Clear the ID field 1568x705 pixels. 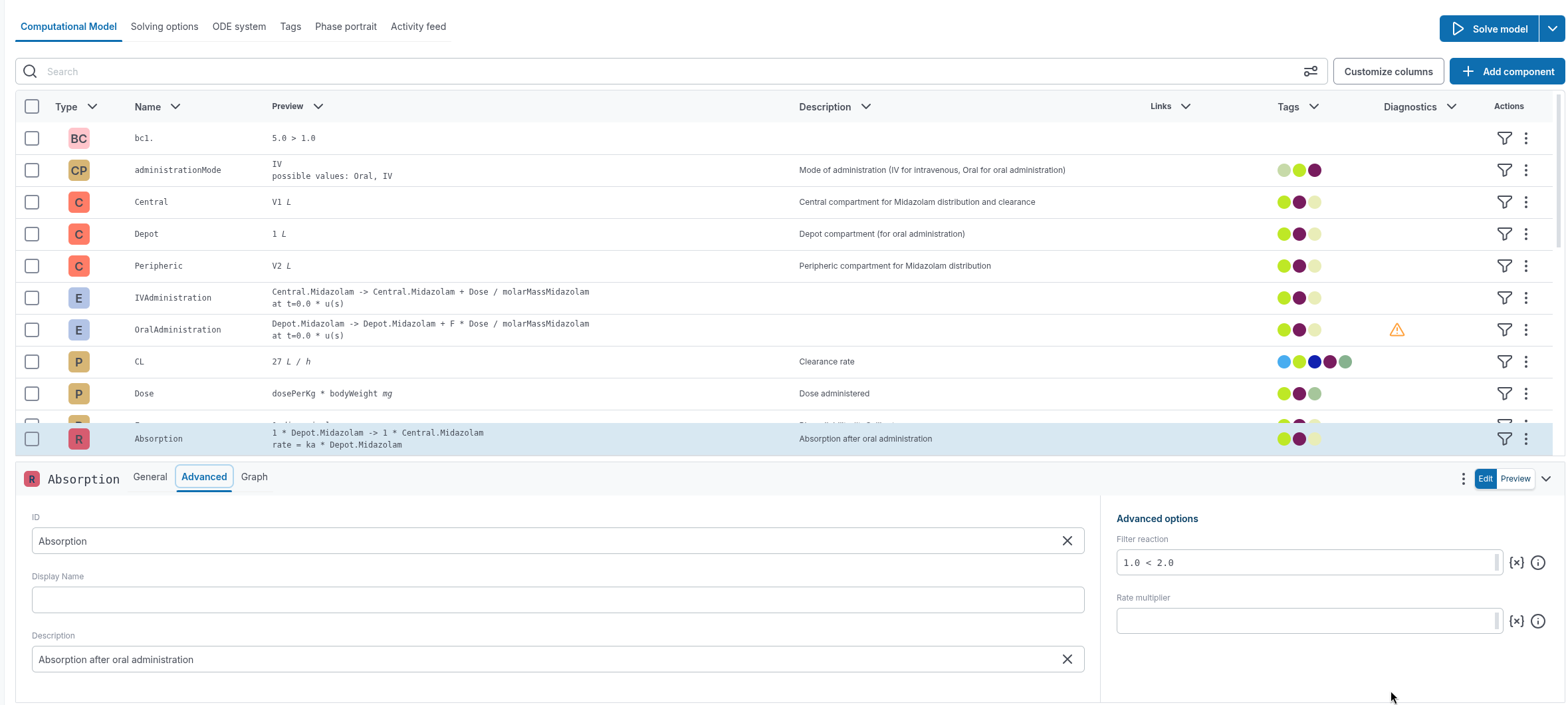tap(1067, 541)
